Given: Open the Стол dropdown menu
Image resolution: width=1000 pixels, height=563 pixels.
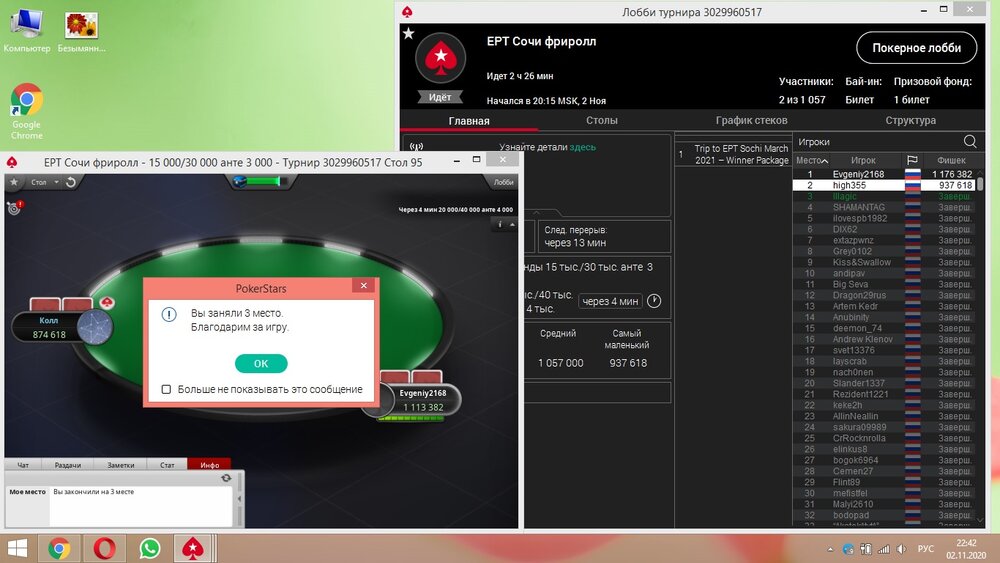Looking at the screenshot, I should point(45,182).
